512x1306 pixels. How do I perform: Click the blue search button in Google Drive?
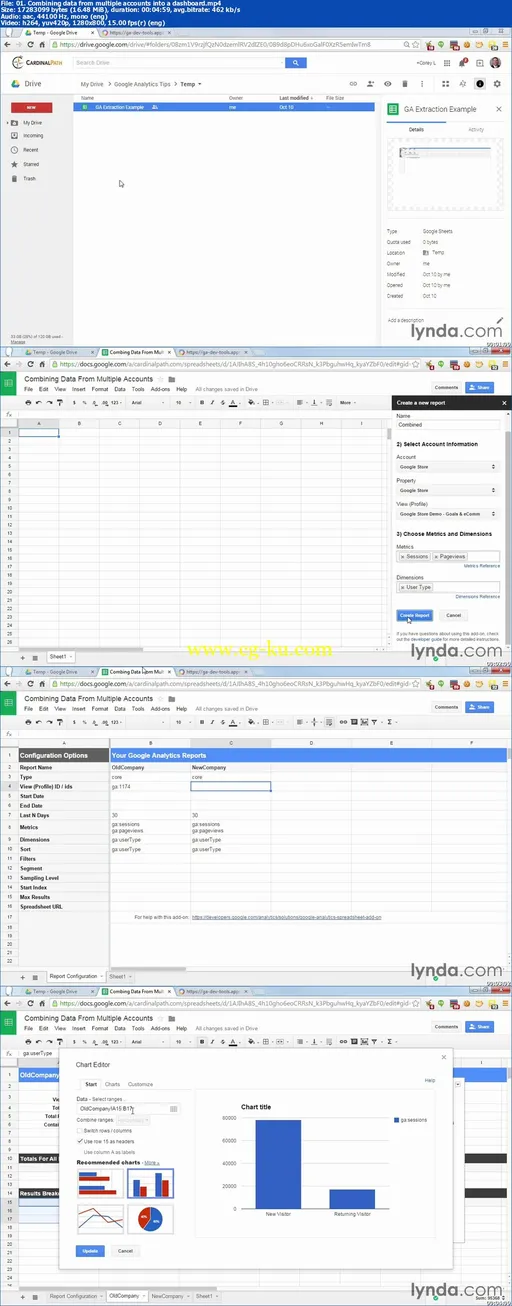(296, 62)
